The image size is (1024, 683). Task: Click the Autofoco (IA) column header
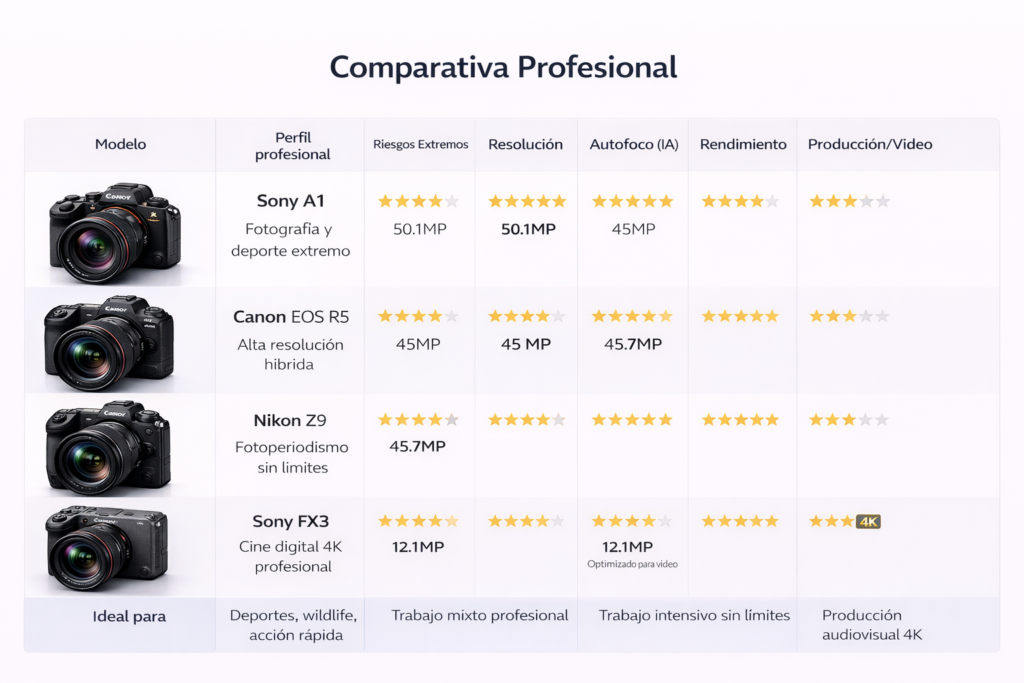tap(634, 144)
